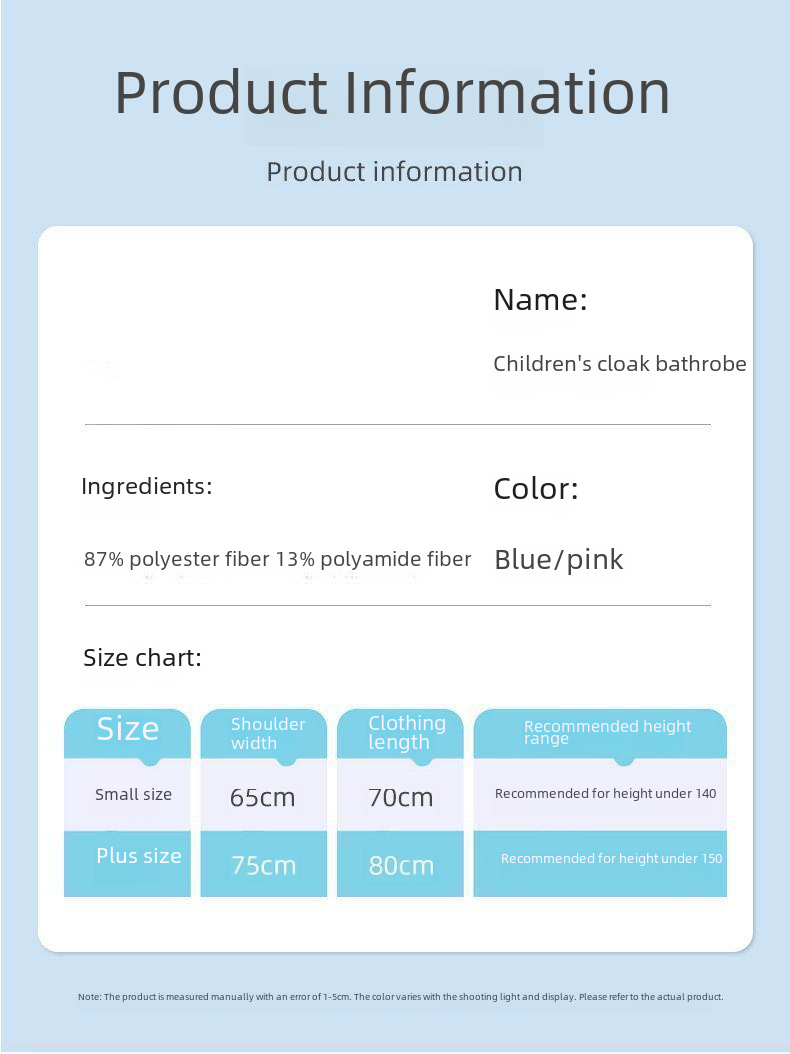Click the large Product Information heading
Image resolution: width=790 pixels, height=1054 pixels.
(x=392, y=93)
